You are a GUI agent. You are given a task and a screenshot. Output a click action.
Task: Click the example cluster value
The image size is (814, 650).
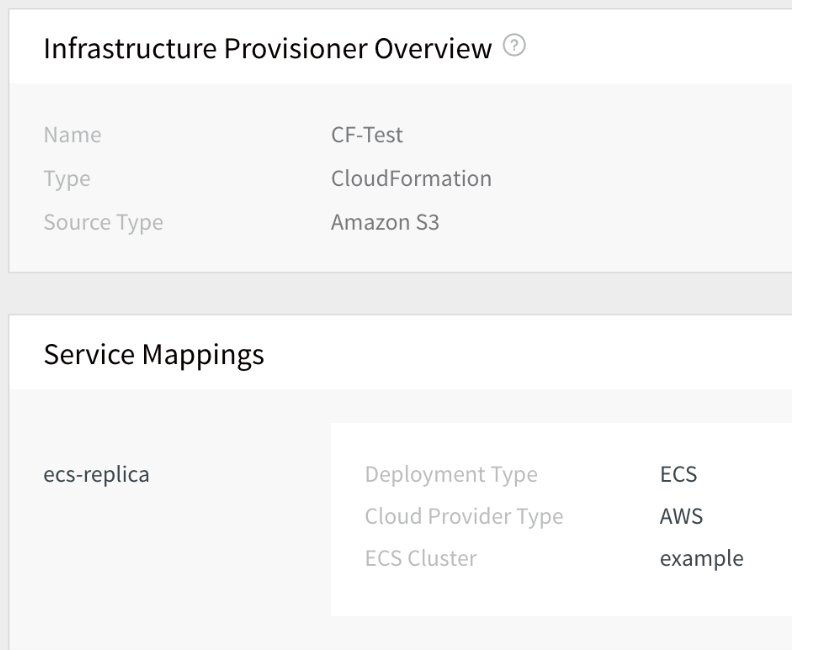click(x=701, y=559)
